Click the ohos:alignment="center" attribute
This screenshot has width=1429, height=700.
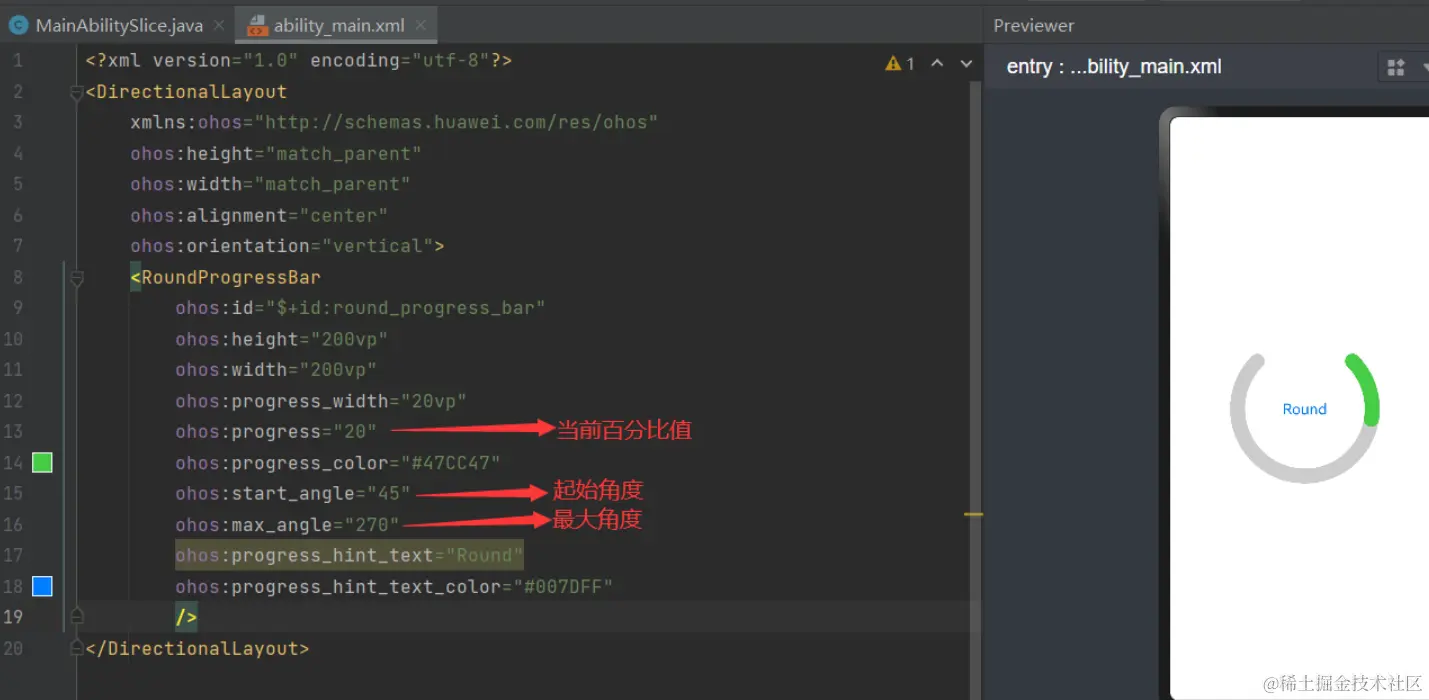tap(259, 215)
